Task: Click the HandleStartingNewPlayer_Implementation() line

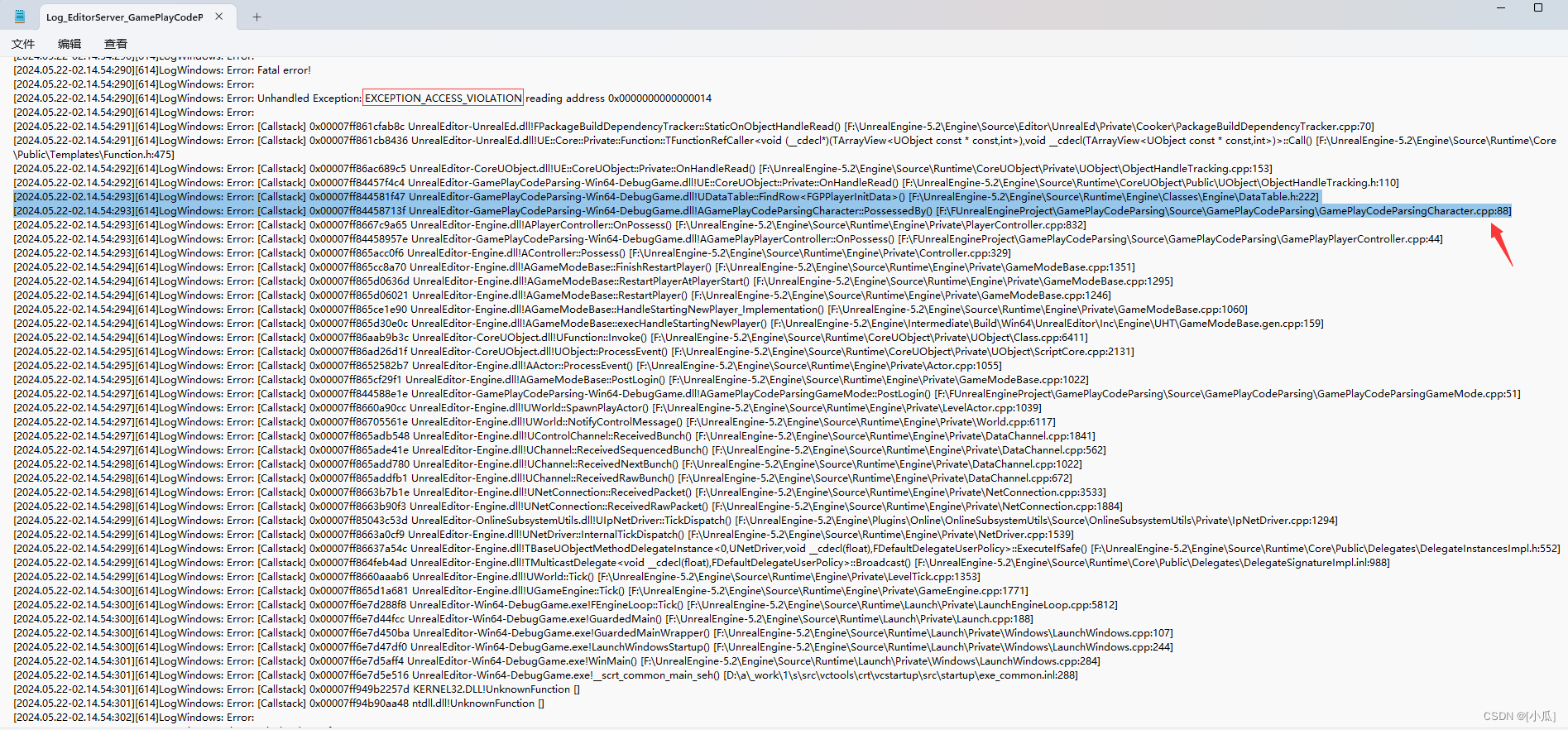Action: click(x=631, y=310)
